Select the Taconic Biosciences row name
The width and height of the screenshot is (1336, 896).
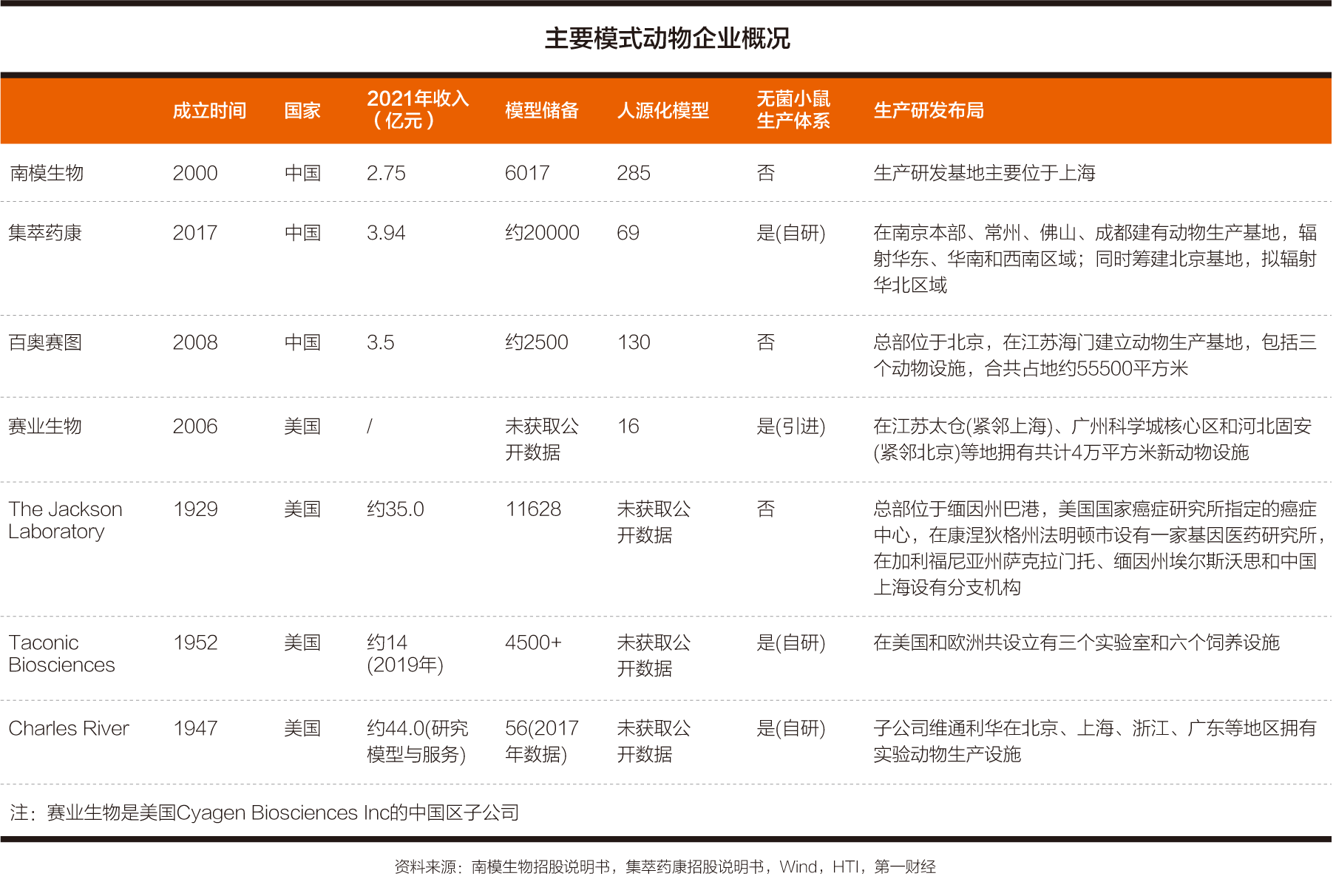click(x=61, y=654)
